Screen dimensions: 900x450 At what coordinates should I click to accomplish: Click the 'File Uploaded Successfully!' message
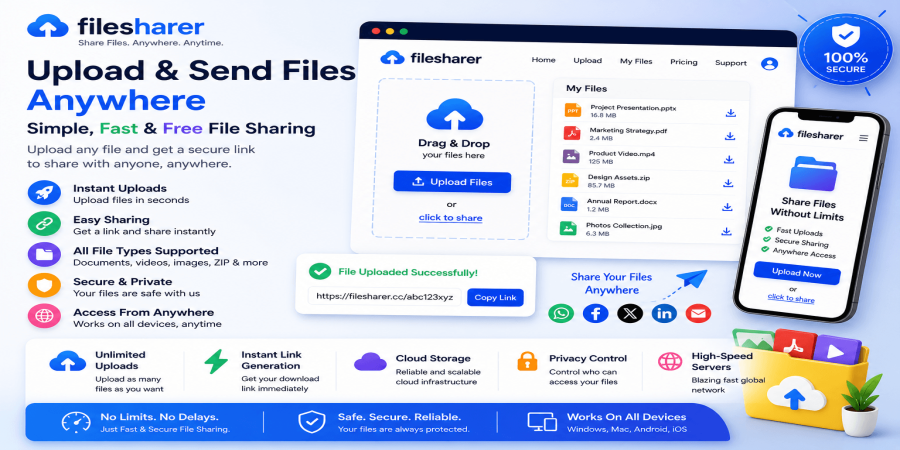408,272
